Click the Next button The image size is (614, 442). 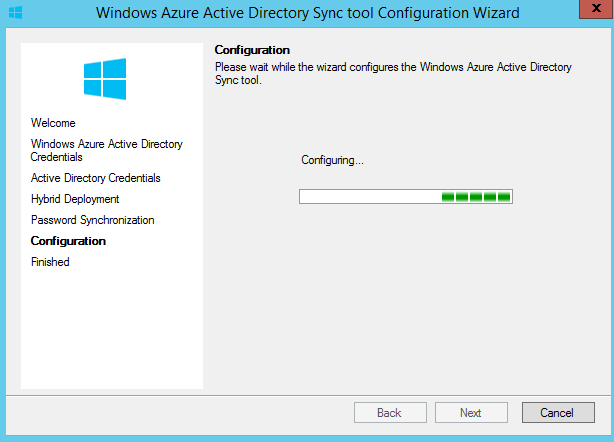471,413
